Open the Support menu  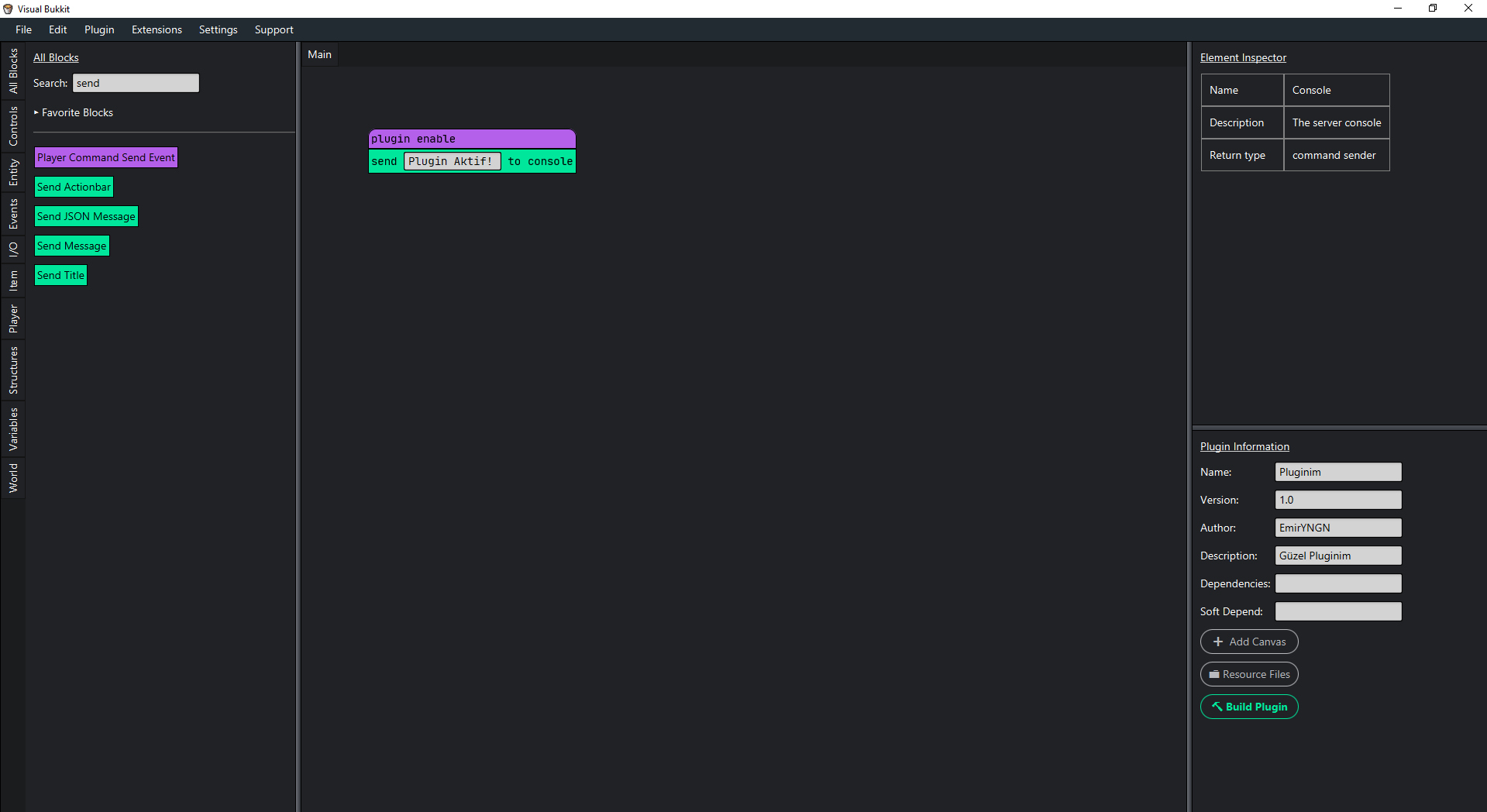274,29
